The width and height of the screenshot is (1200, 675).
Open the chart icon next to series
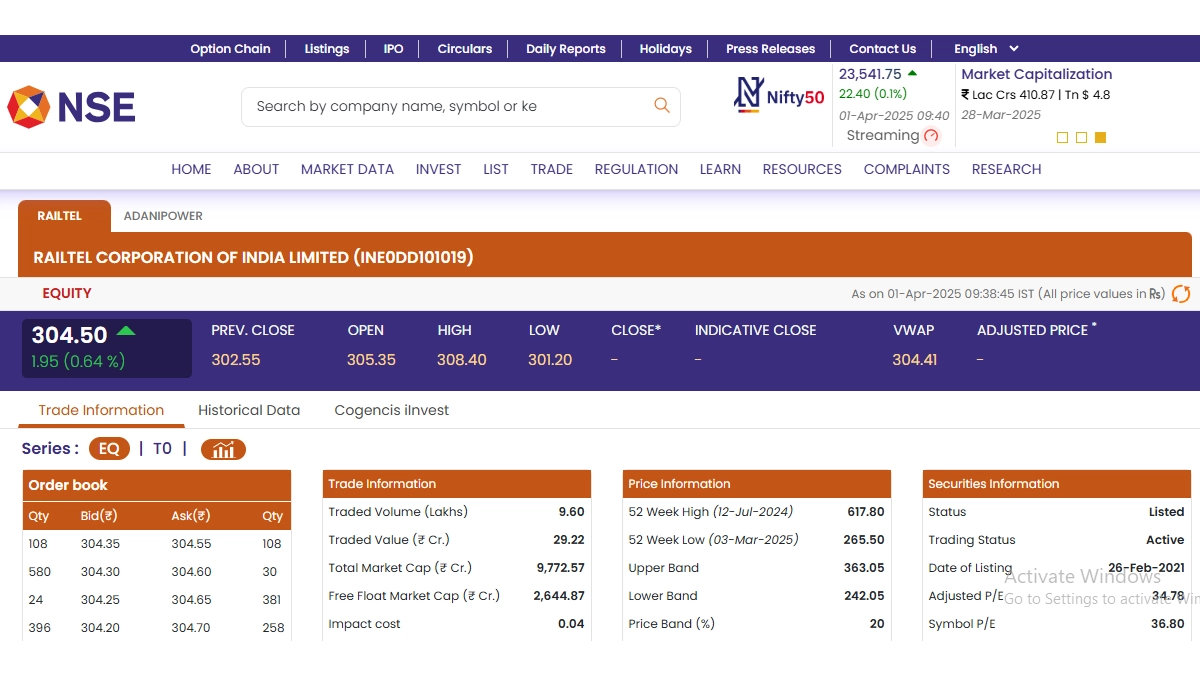click(x=223, y=449)
